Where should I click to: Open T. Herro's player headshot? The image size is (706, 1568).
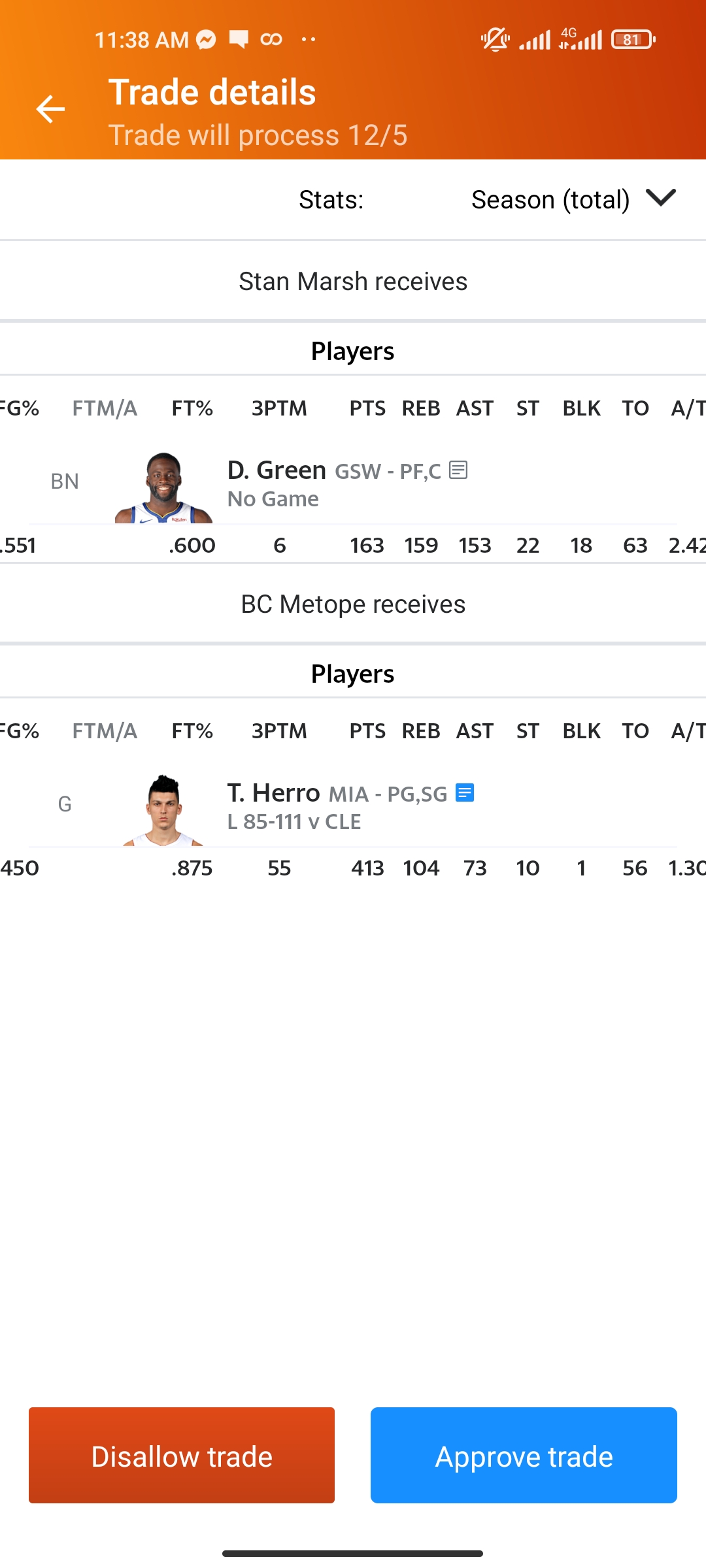[163, 810]
